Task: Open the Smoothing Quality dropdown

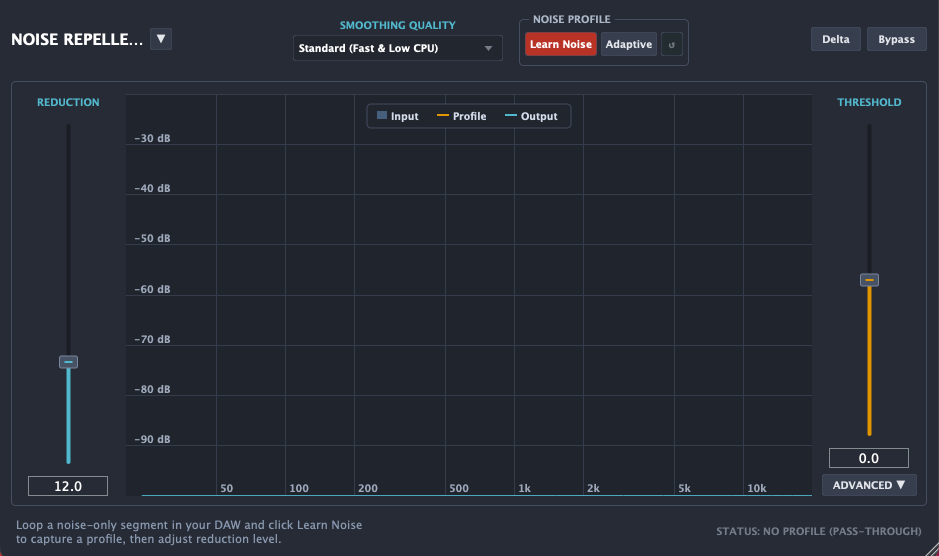Action: coord(397,48)
